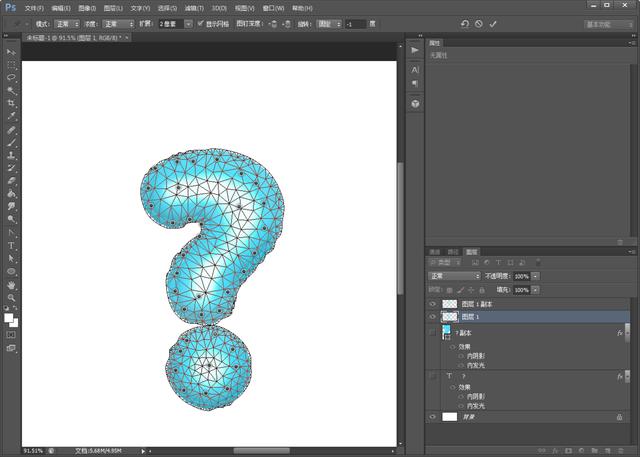The height and width of the screenshot is (457, 640).
Task: Select the History Brush tool
Action: click(11, 168)
